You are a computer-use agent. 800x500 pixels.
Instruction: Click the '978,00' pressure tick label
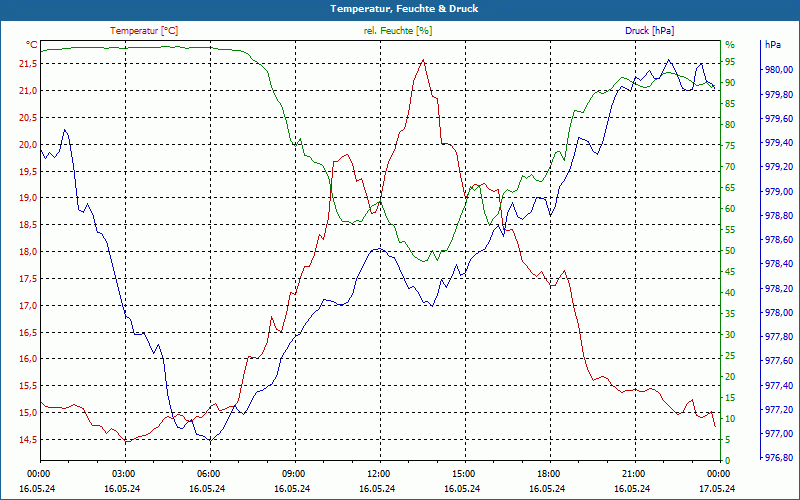[x=779, y=313]
